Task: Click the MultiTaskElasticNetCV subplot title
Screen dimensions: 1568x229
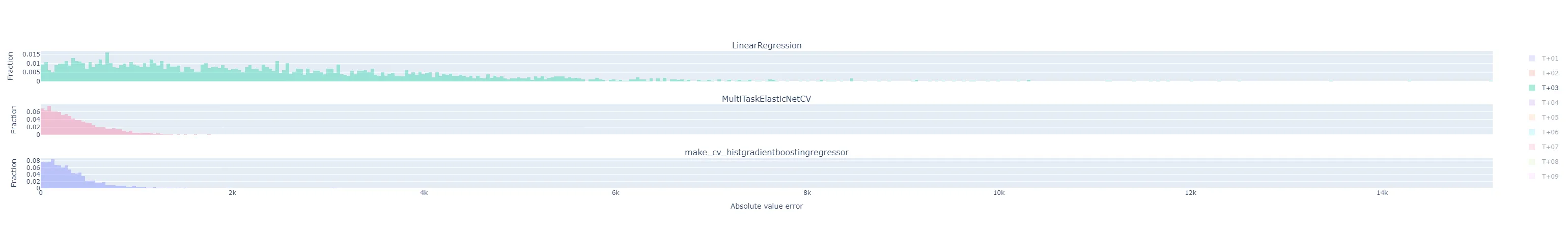Action: [x=766, y=99]
